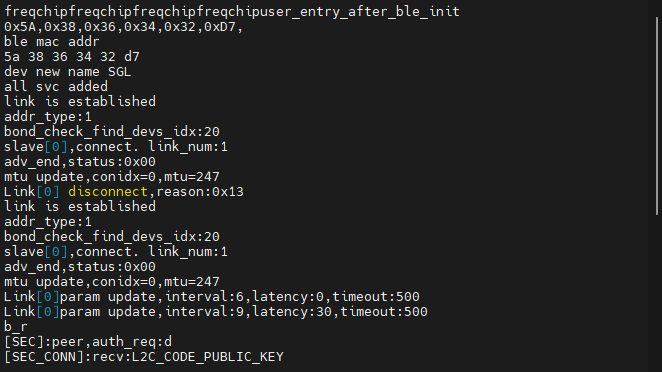The height and width of the screenshot is (372, 662).
Task: Click the param update line with interval:6
Action: pos(212,296)
